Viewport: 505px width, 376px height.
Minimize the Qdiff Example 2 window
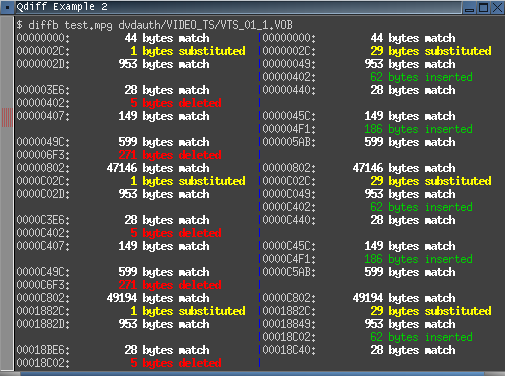[469, 8]
